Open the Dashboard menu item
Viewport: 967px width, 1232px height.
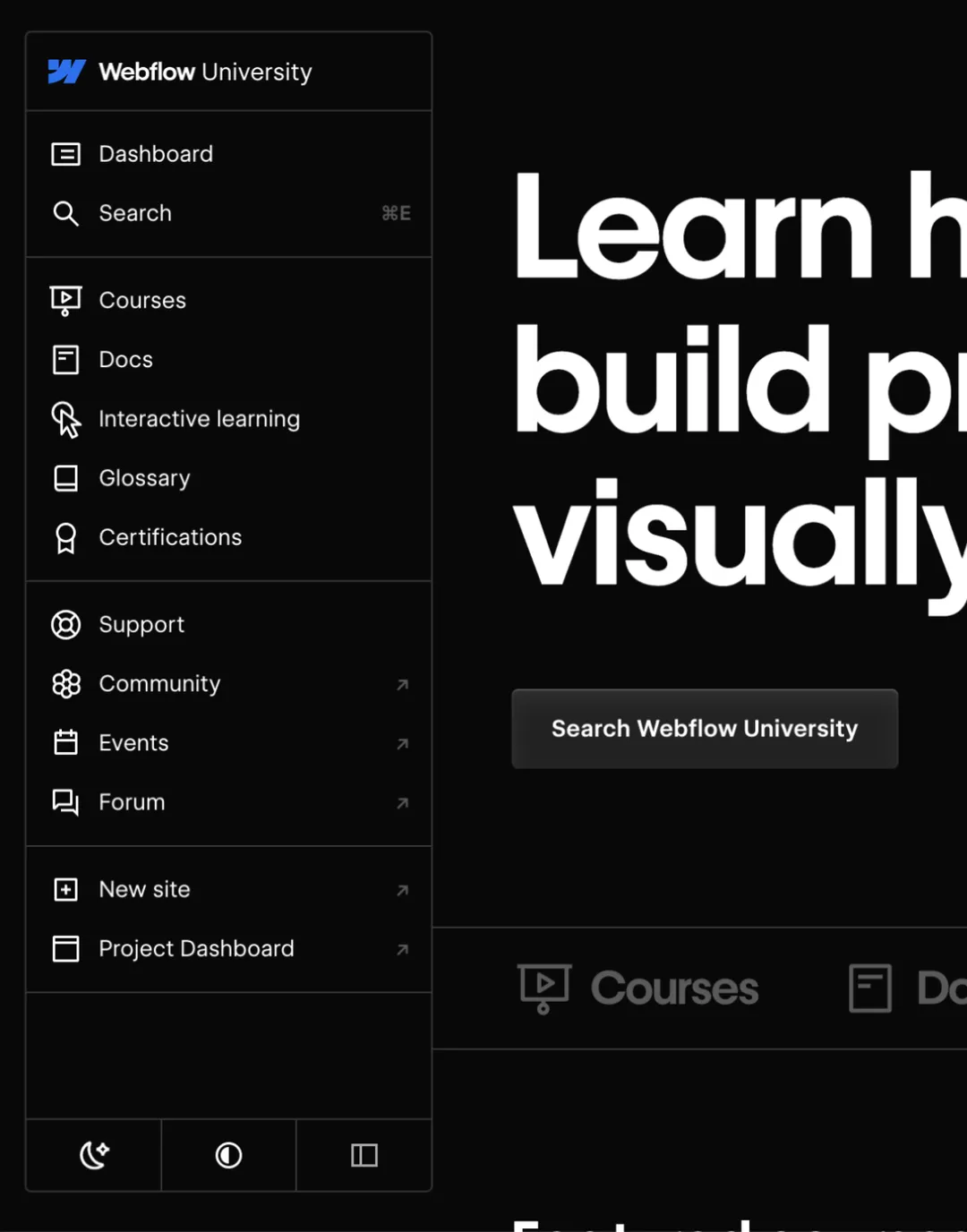coord(155,153)
